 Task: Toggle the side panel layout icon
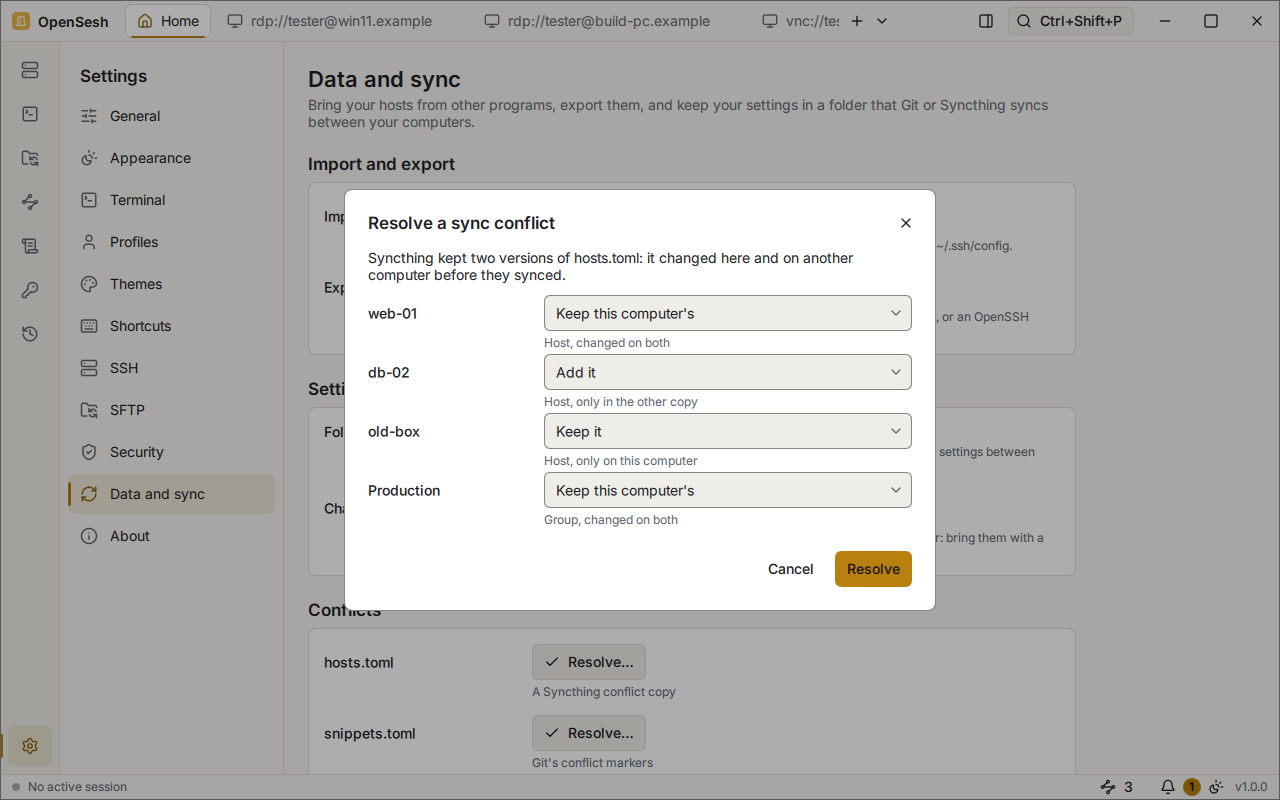coord(986,21)
